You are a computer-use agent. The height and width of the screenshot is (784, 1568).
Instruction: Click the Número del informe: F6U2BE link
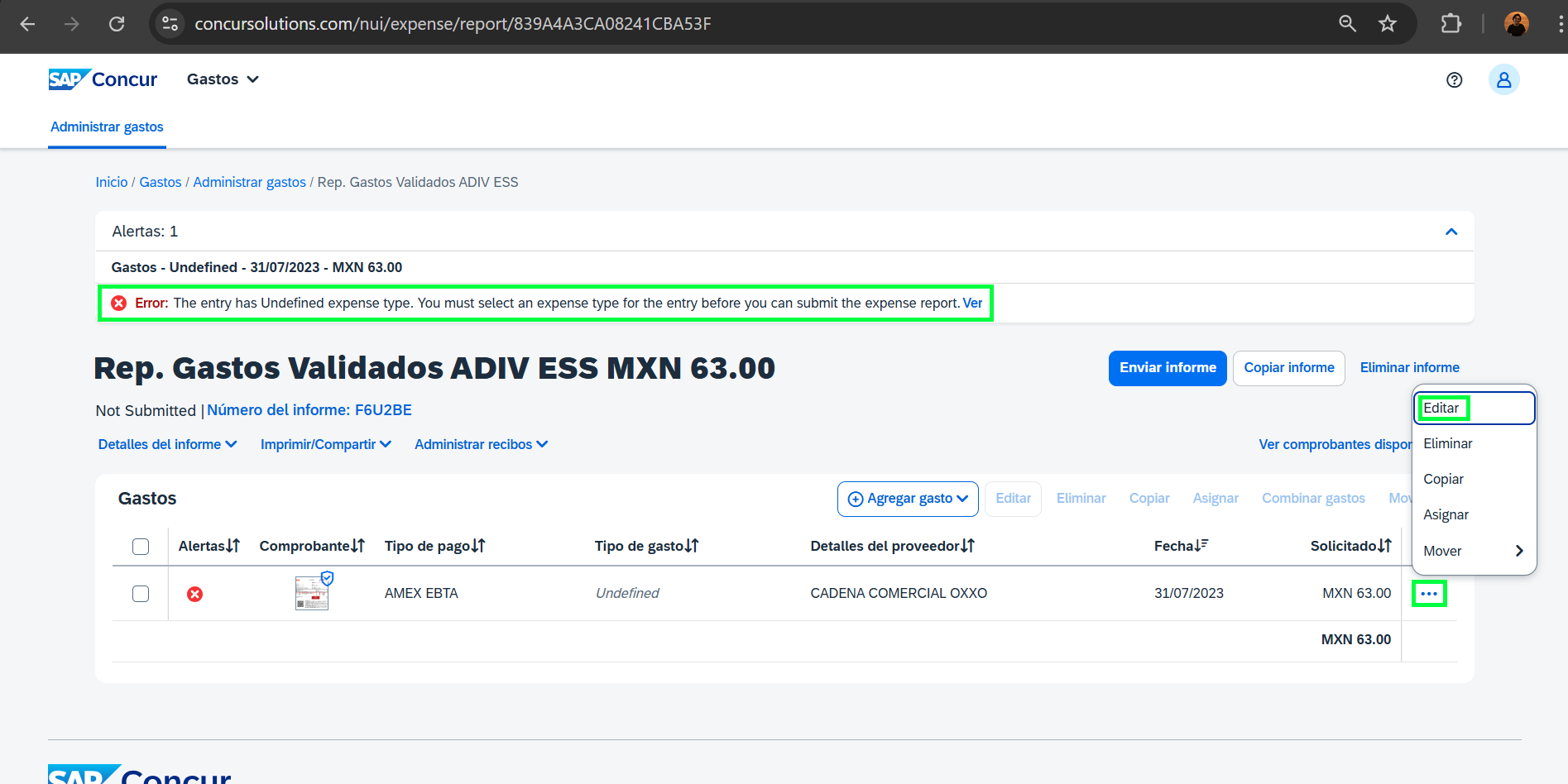coord(309,410)
